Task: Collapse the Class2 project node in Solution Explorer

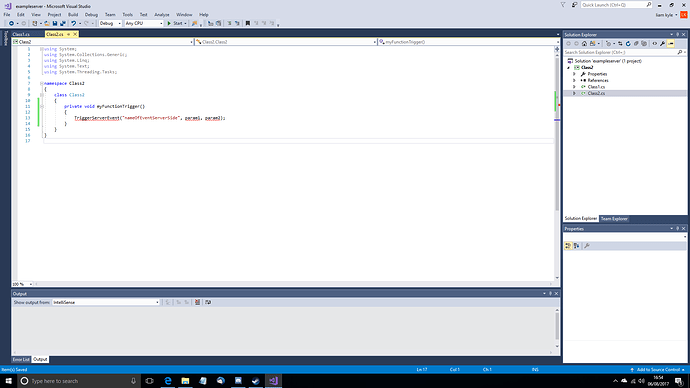Action: (569, 68)
